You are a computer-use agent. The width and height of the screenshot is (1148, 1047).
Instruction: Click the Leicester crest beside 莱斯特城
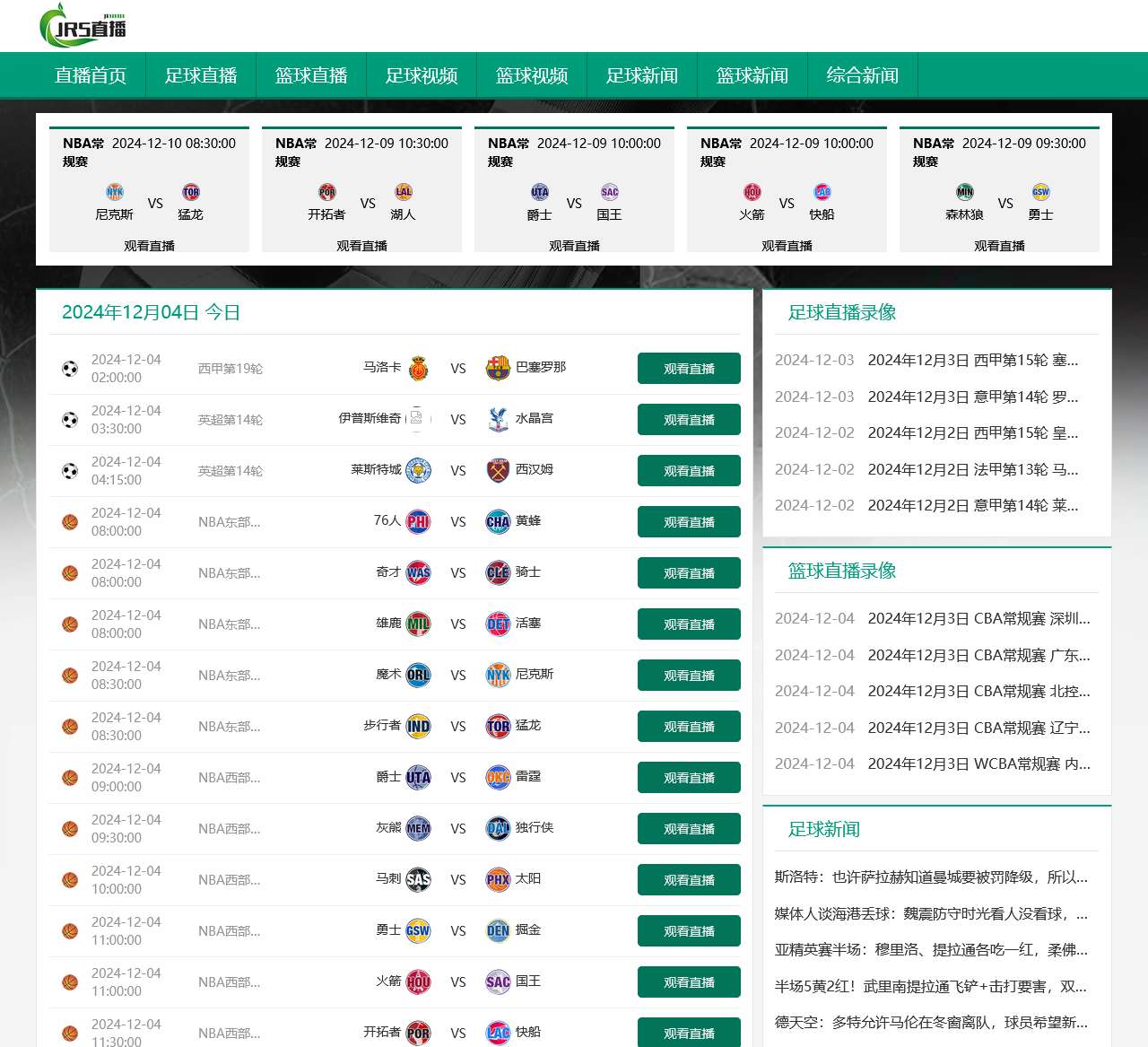point(418,470)
